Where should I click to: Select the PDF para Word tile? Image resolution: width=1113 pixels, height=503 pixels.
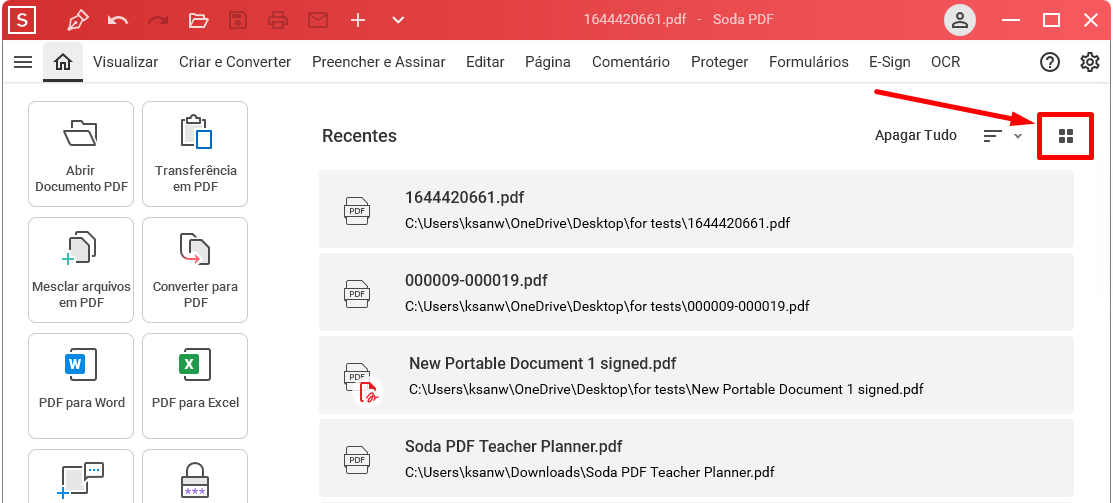tap(81, 386)
